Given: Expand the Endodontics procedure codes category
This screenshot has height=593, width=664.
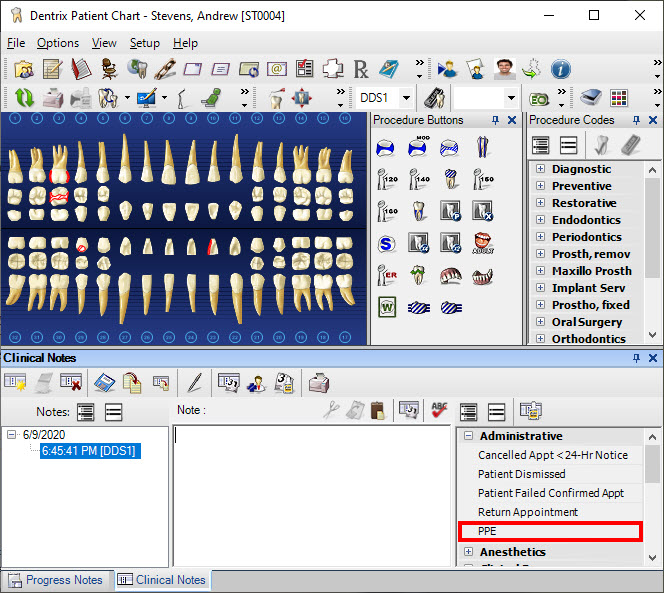Looking at the screenshot, I should (x=540, y=219).
